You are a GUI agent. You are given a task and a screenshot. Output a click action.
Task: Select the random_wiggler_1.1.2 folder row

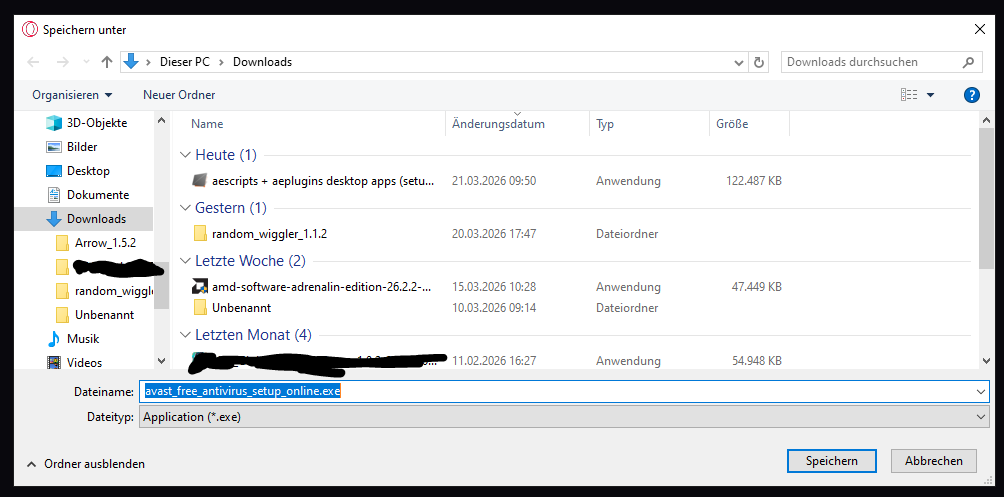(x=270, y=234)
